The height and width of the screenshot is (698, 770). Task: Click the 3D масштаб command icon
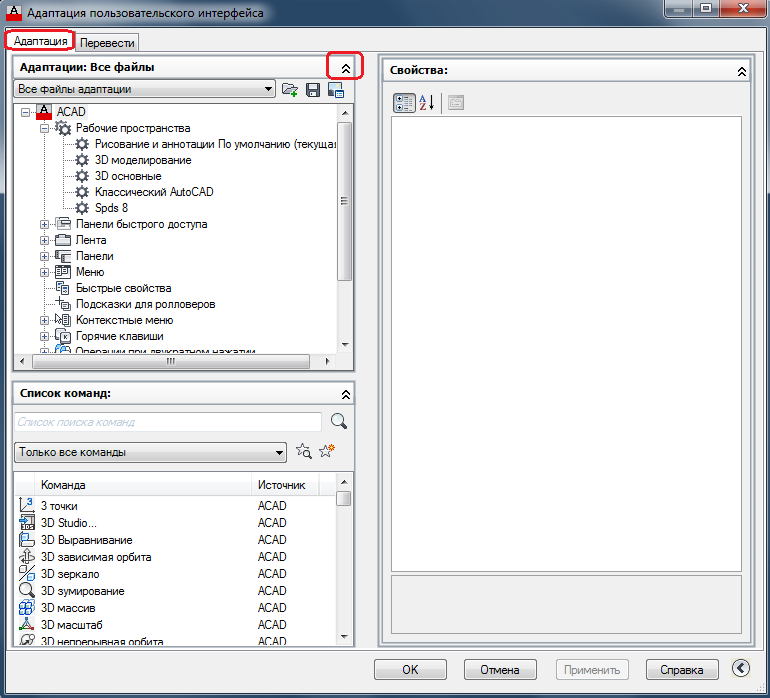coord(27,624)
